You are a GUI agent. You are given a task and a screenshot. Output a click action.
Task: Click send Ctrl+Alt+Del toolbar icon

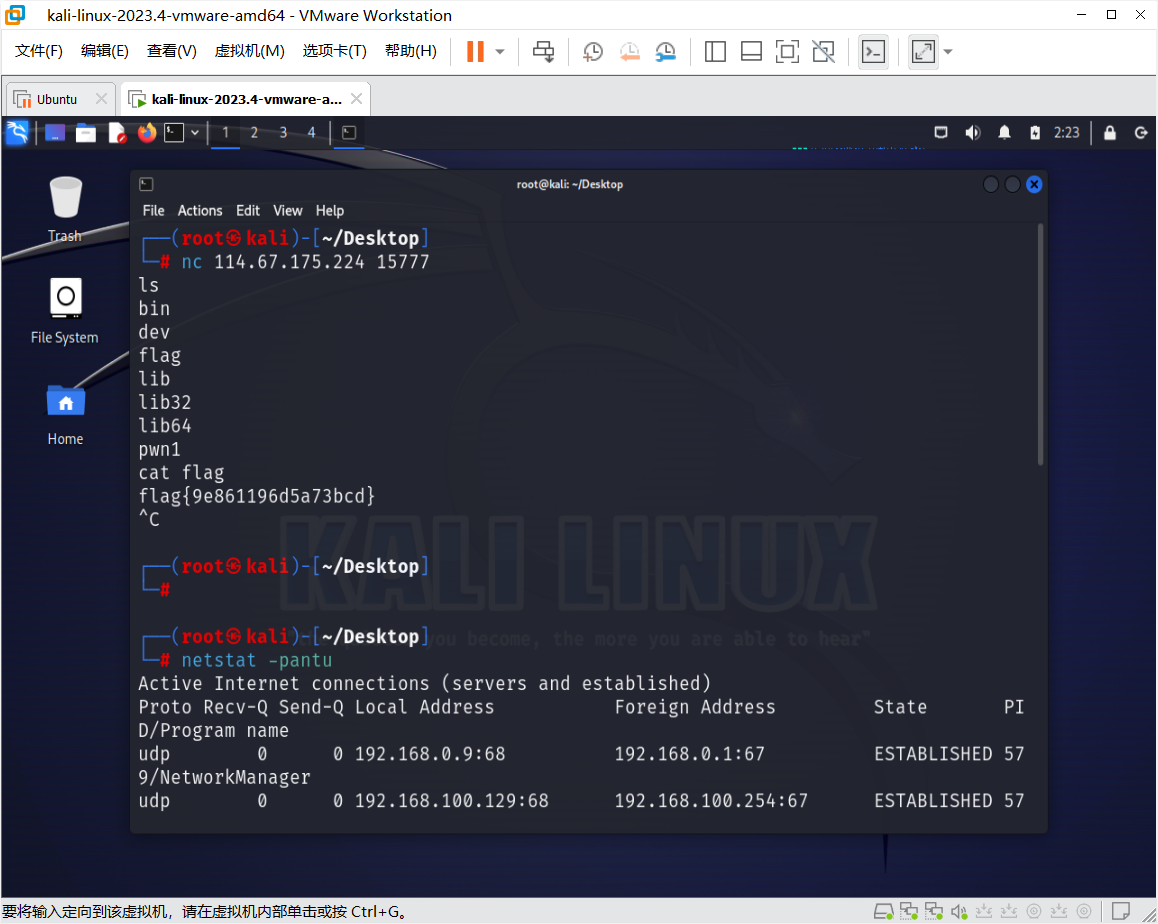pos(544,52)
